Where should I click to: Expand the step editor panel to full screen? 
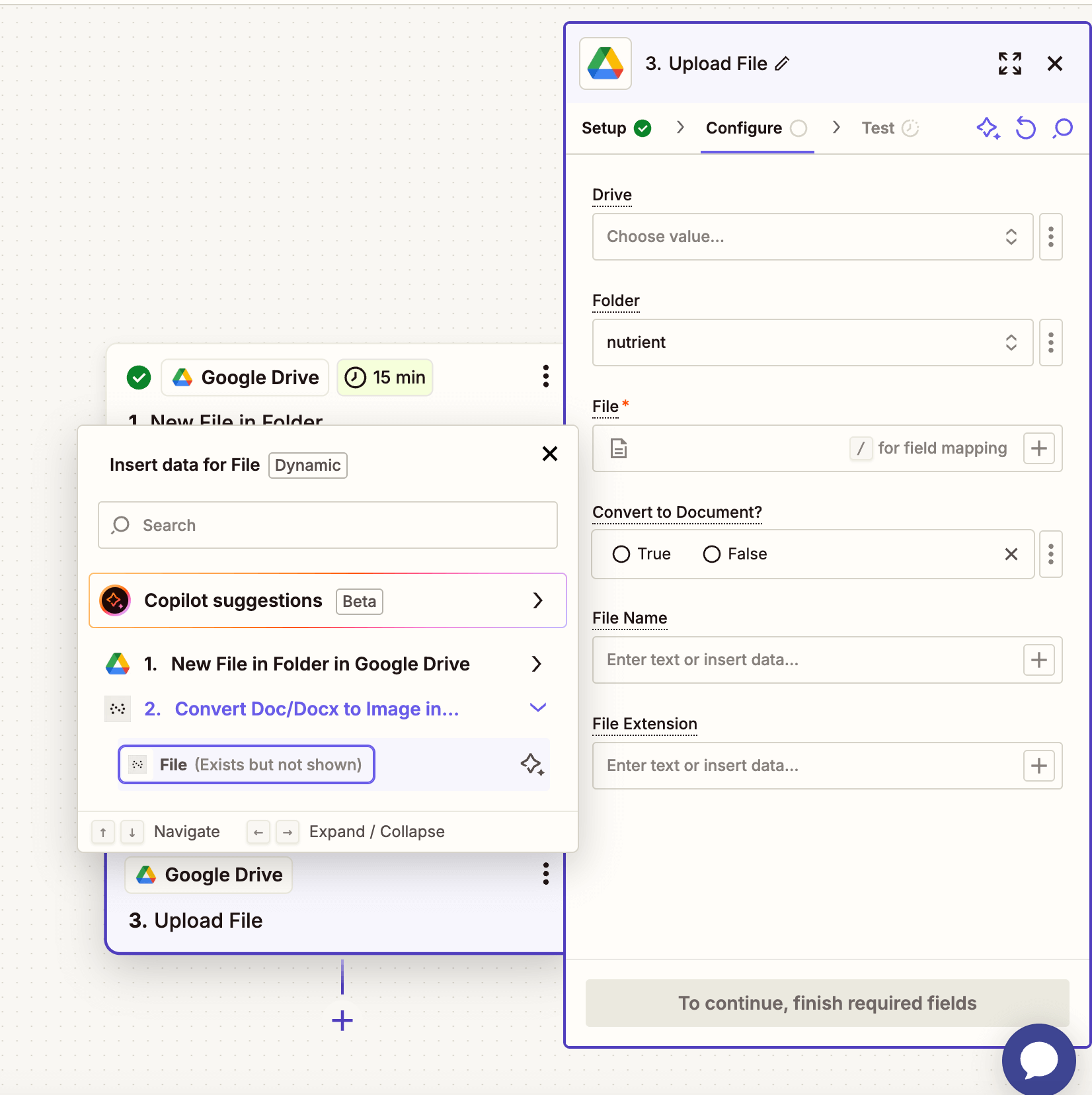click(x=1009, y=63)
